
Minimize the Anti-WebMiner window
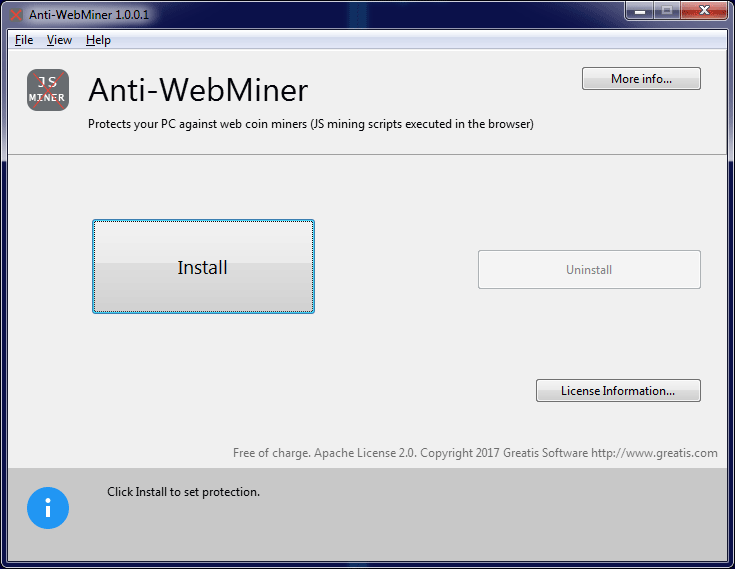pyautogui.click(x=640, y=11)
